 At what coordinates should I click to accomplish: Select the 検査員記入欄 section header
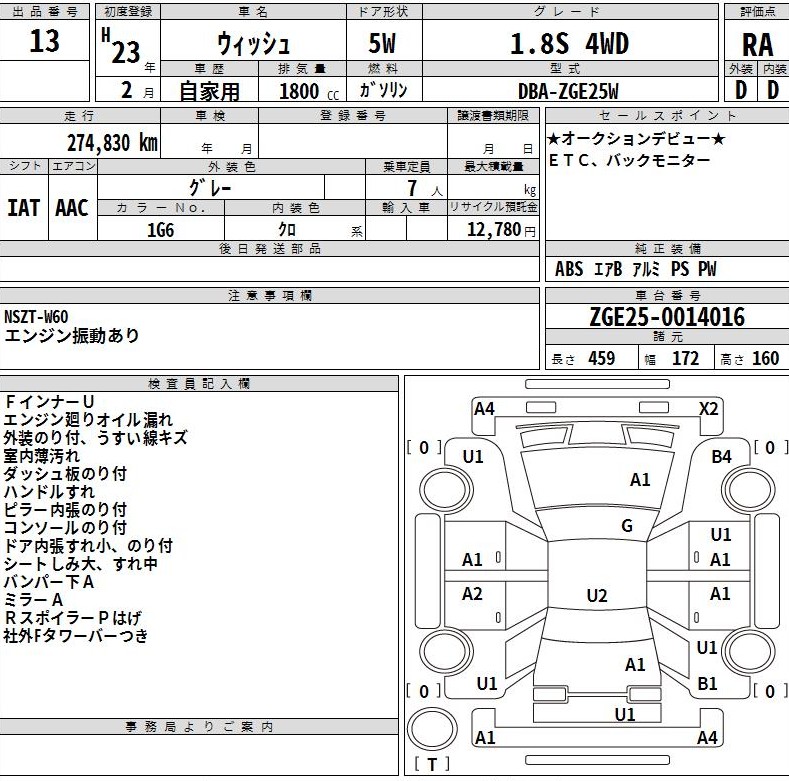coord(199,384)
